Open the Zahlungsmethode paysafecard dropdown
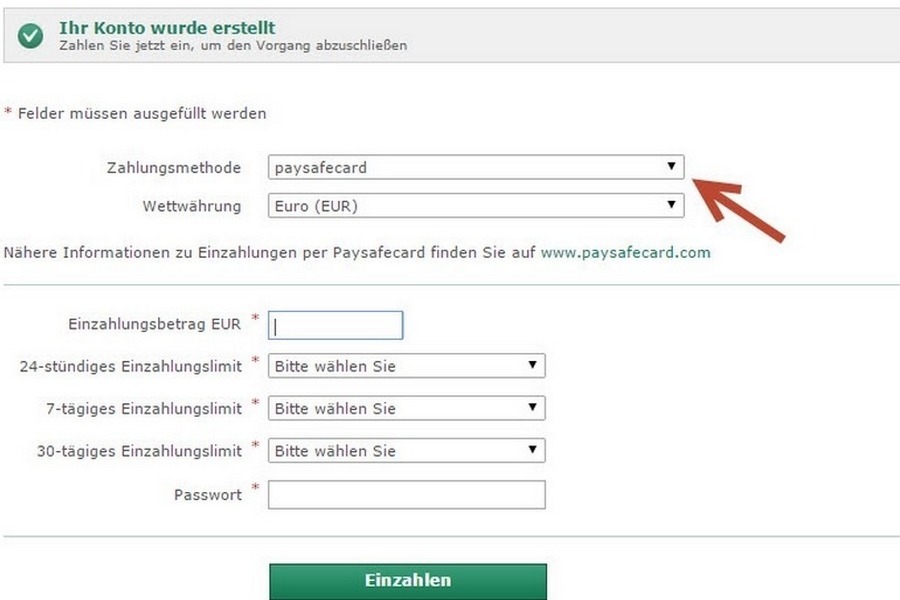Viewport: 900px width, 600px height. (476, 167)
